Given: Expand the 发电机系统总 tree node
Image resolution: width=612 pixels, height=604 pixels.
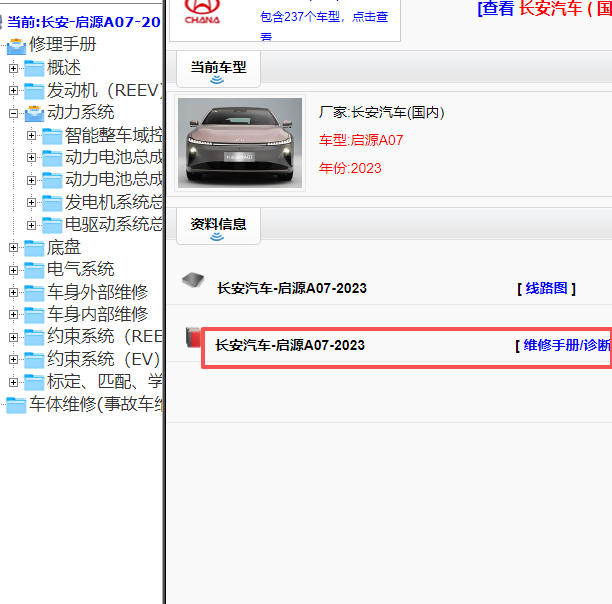Looking at the screenshot, I should click(31, 203).
